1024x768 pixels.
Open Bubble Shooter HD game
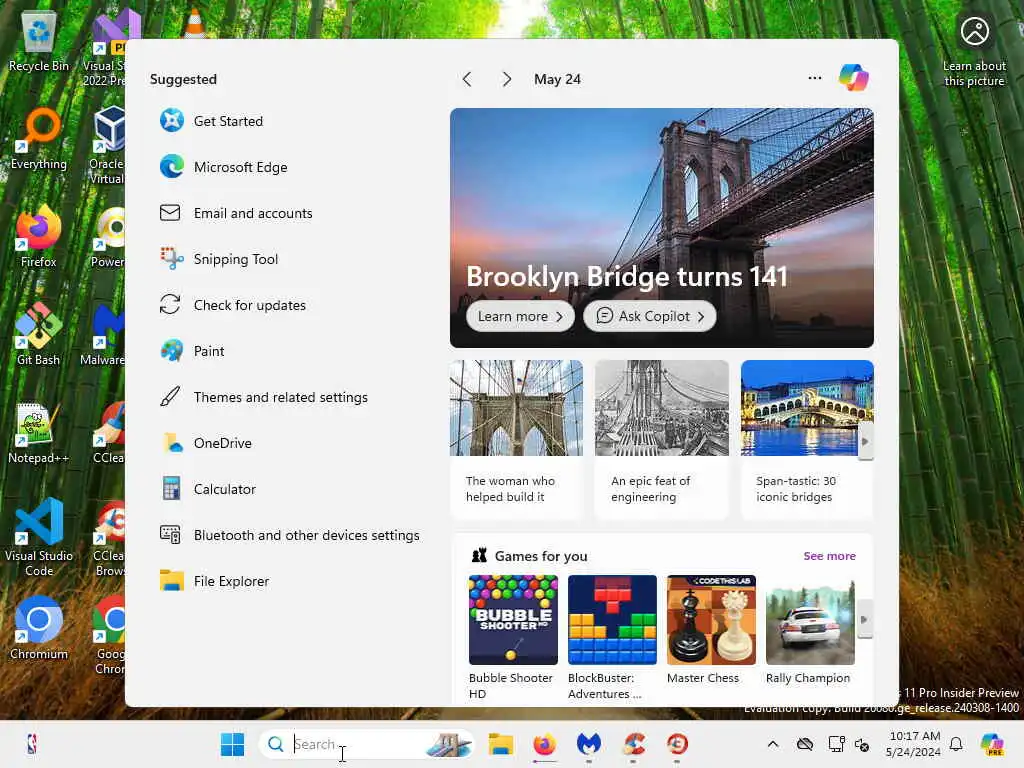pos(513,637)
